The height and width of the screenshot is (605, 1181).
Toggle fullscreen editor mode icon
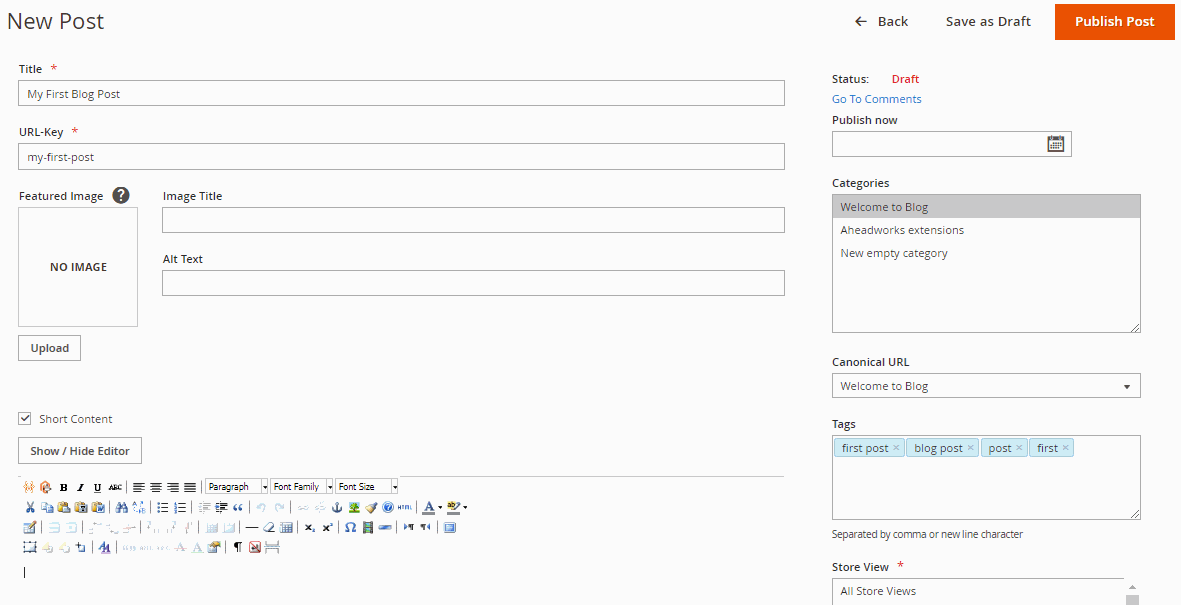450,527
